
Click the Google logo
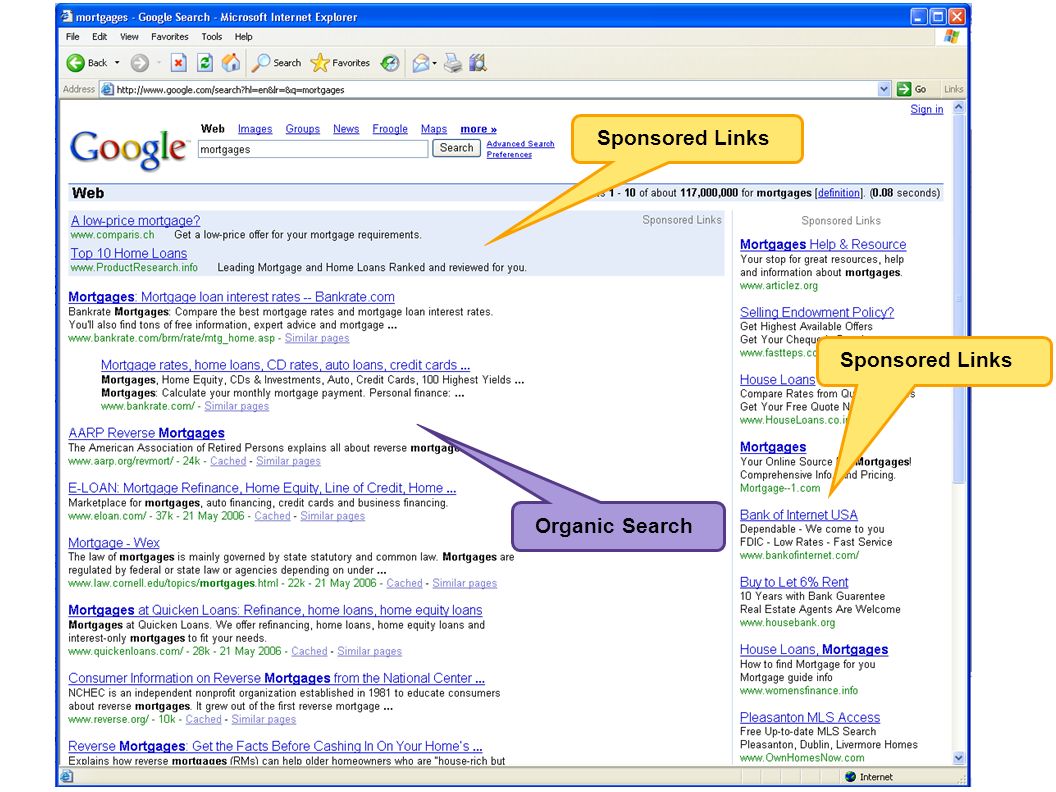point(128,149)
